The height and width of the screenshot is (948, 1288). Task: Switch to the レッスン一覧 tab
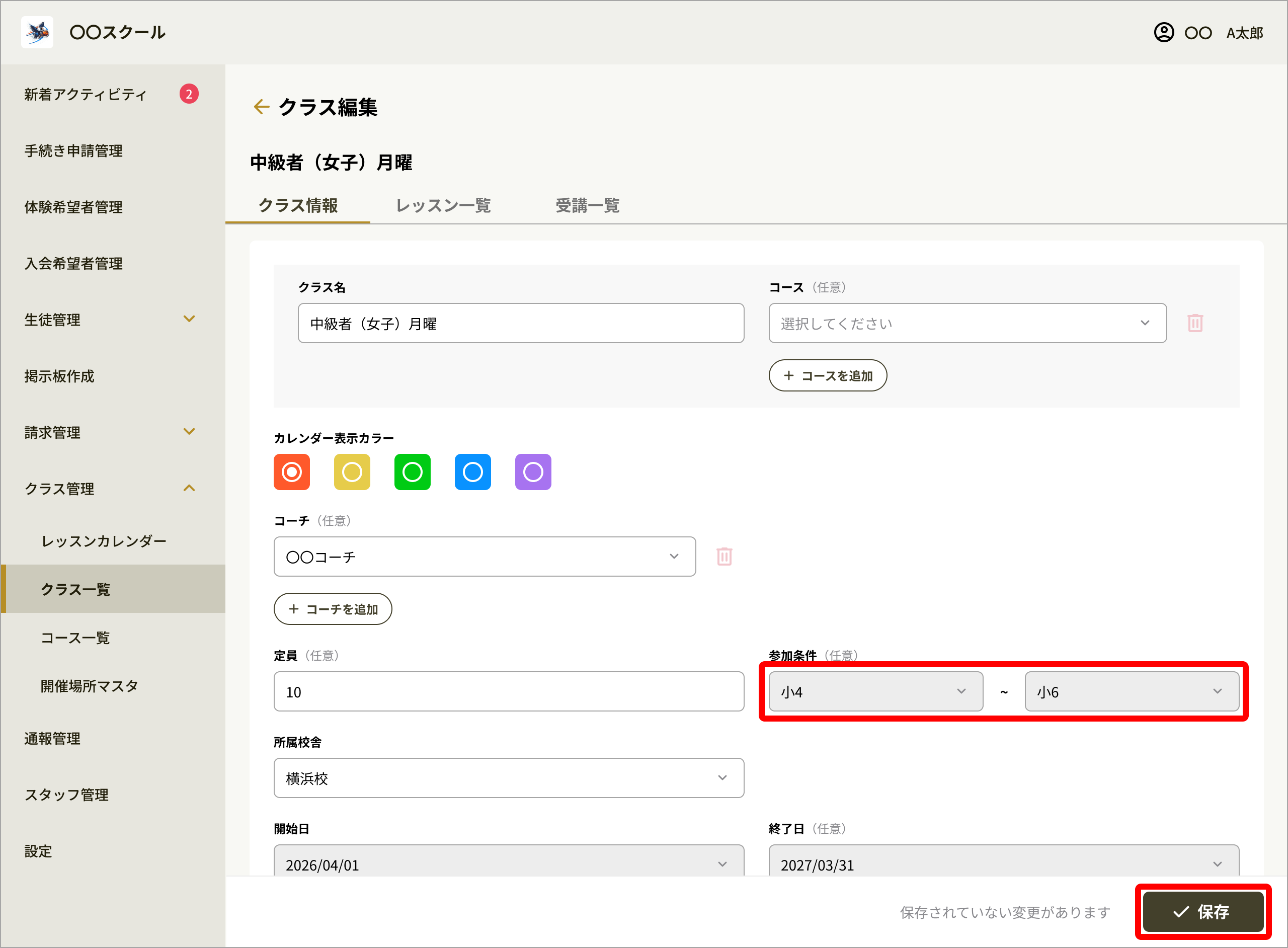[x=443, y=205]
